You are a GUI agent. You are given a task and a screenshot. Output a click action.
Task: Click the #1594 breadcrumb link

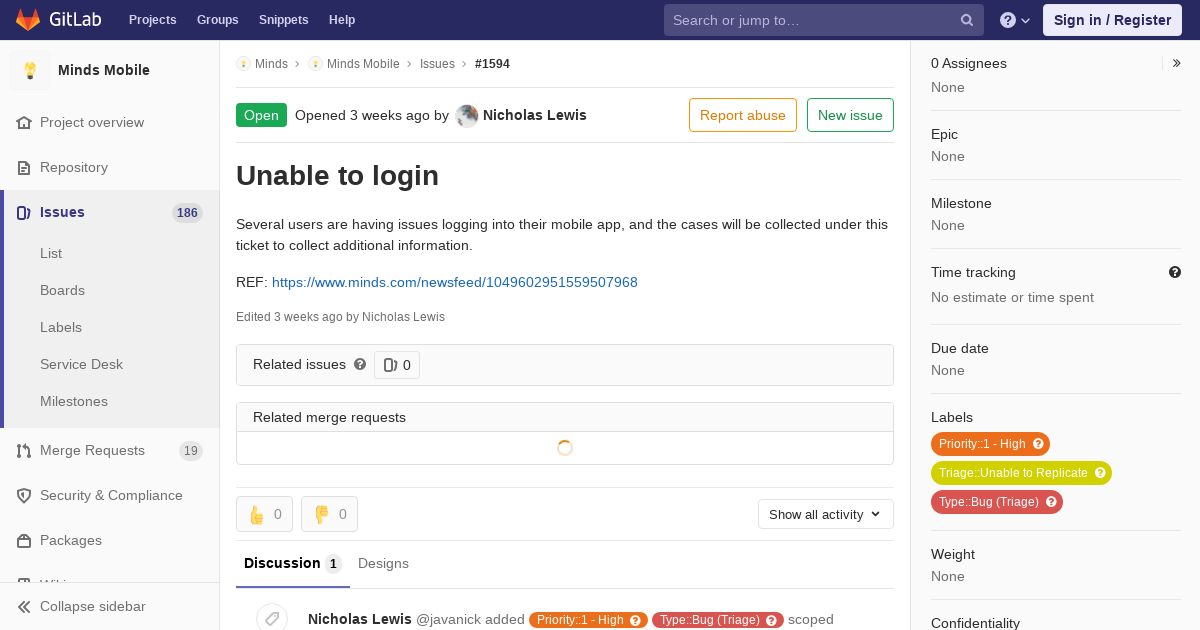(x=492, y=63)
